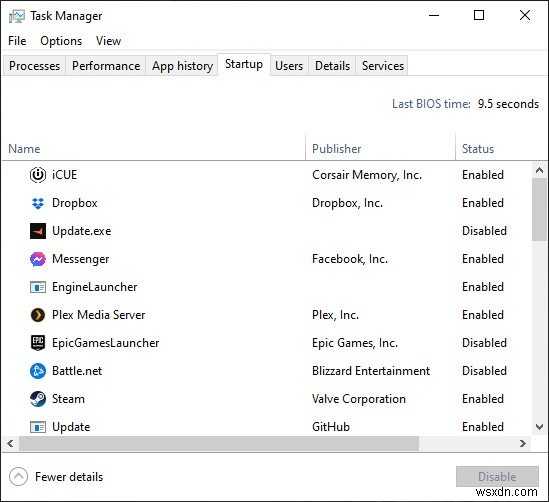The width and height of the screenshot is (549, 502).
Task: Select the Messenger entry name
Action: coord(81,259)
